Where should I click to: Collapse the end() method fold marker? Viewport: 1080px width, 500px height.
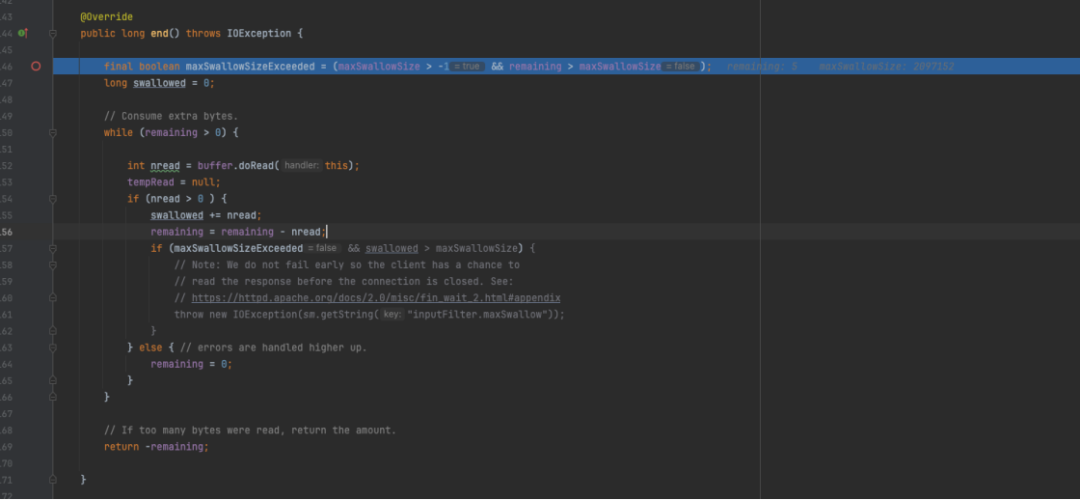[52, 33]
